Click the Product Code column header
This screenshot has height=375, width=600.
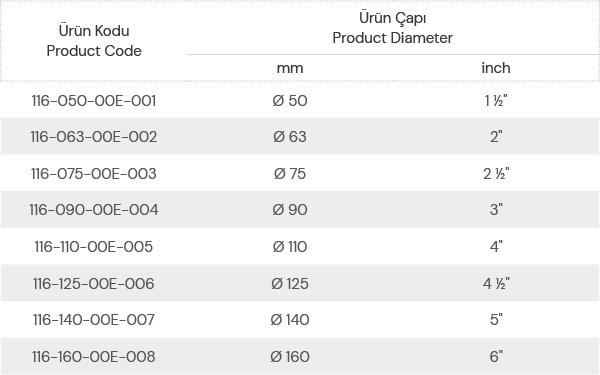(94, 41)
